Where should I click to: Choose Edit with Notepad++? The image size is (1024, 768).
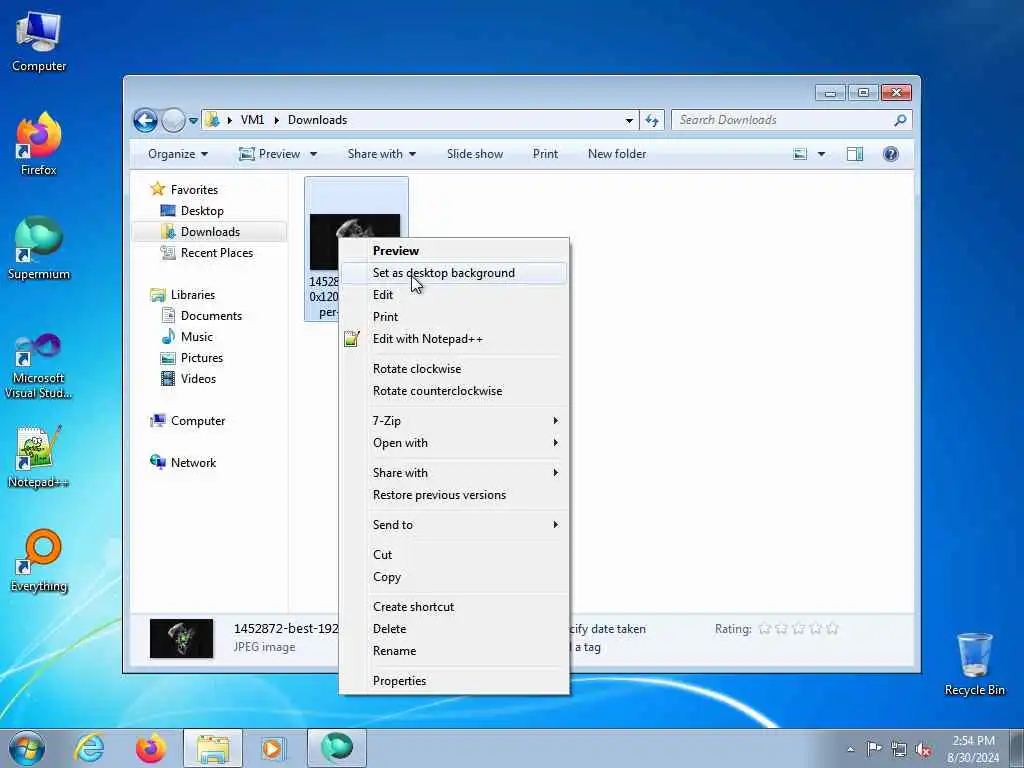455,339
